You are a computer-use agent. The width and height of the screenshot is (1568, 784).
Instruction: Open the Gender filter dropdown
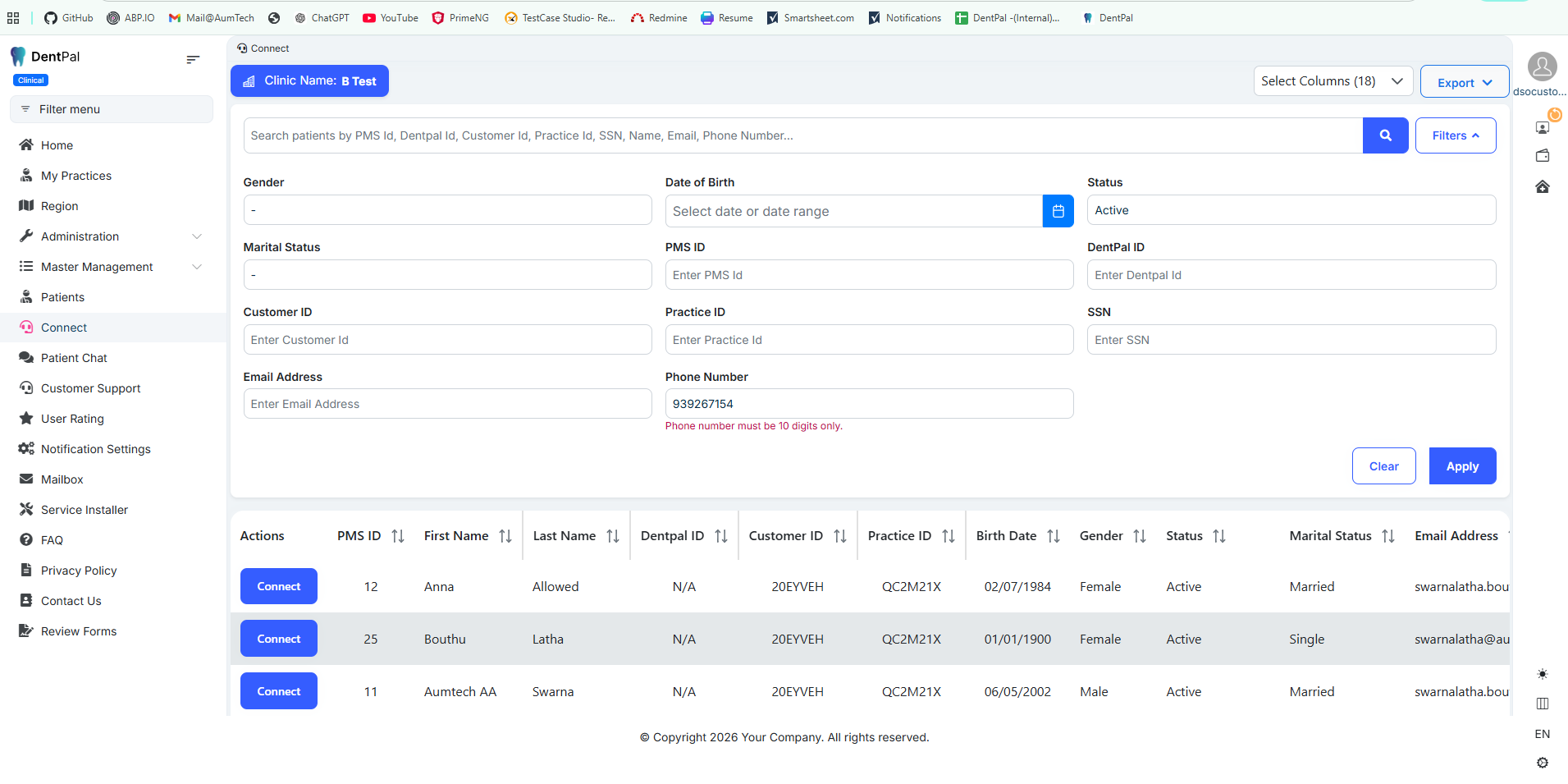coord(447,210)
